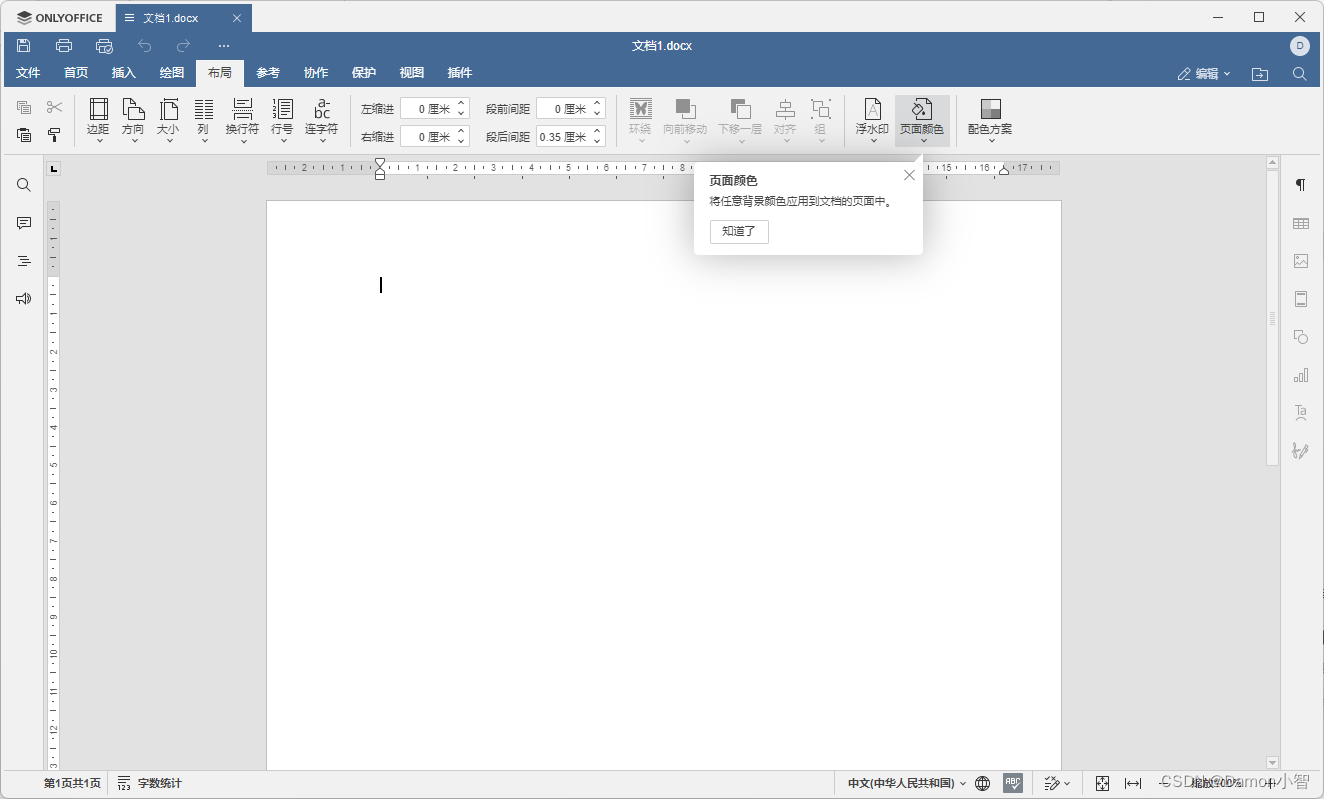Click the Quick Print icon
The width and height of the screenshot is (1324, 799).
coord(104,46)
